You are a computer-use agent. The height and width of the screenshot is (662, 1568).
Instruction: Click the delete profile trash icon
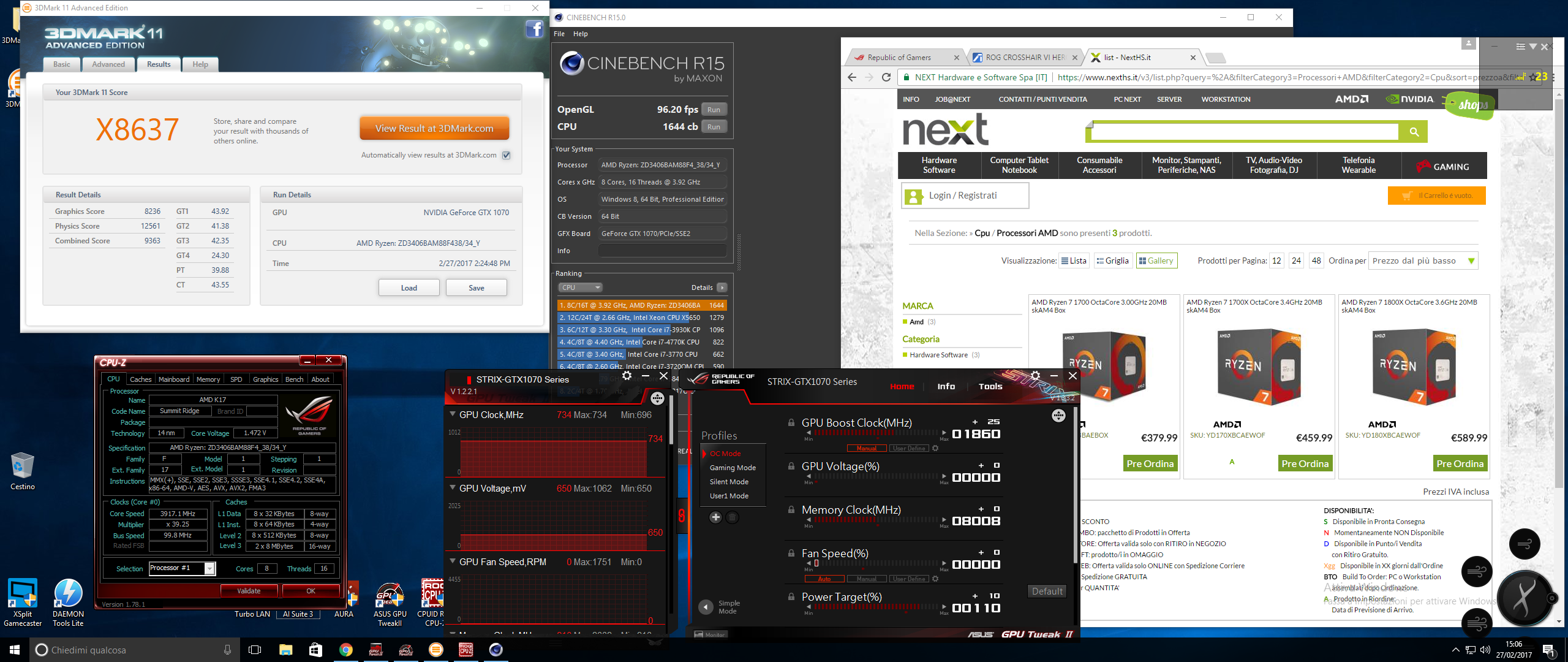pos(732,517)
